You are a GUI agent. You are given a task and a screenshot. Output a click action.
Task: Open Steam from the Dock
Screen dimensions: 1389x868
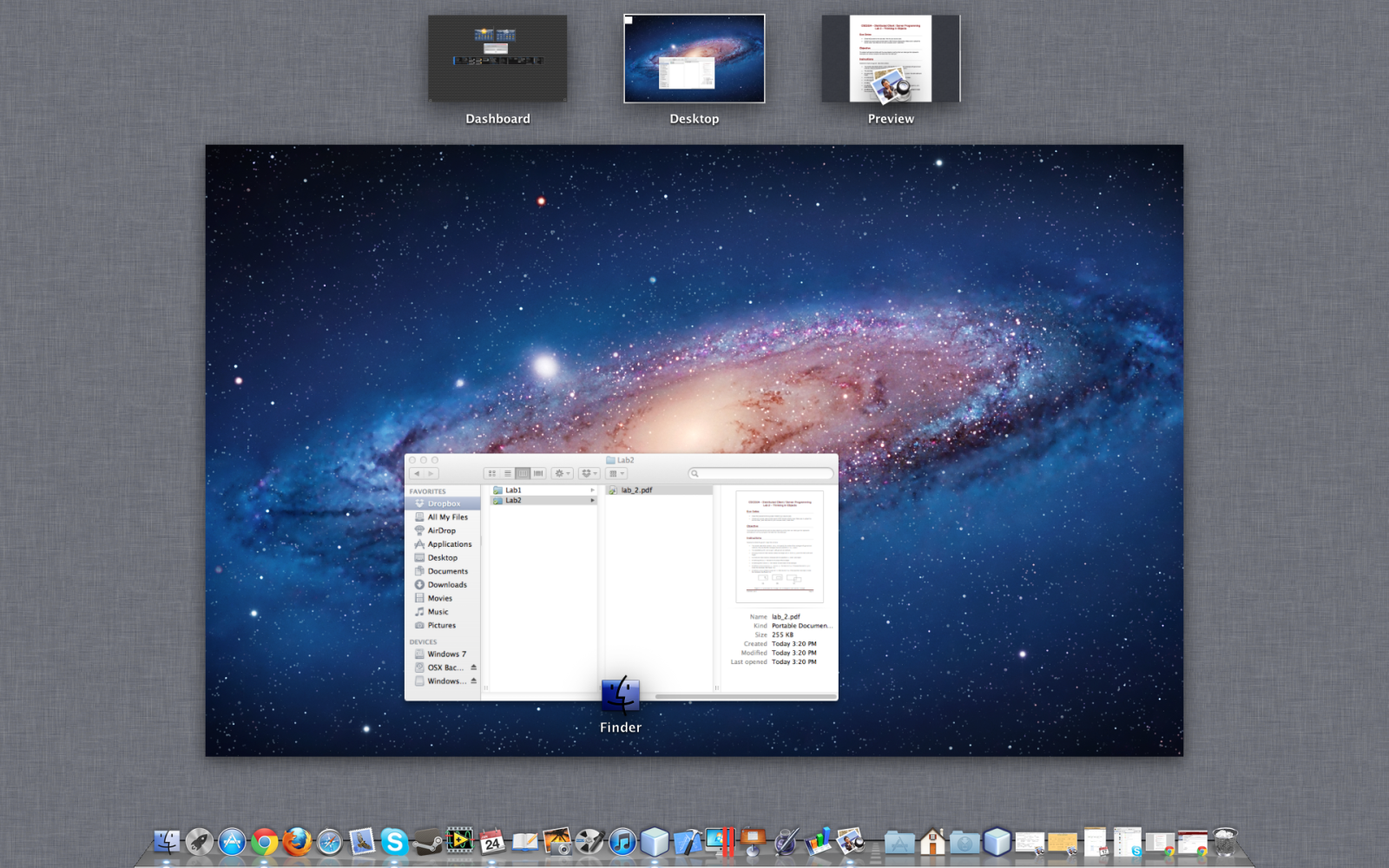click(x=427, y=841)
